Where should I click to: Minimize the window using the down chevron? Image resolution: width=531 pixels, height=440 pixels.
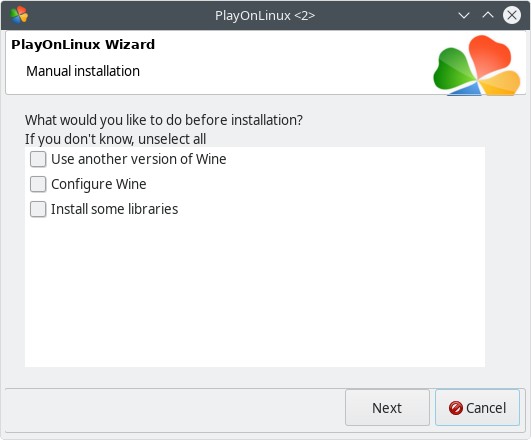(x=464, y=15)
